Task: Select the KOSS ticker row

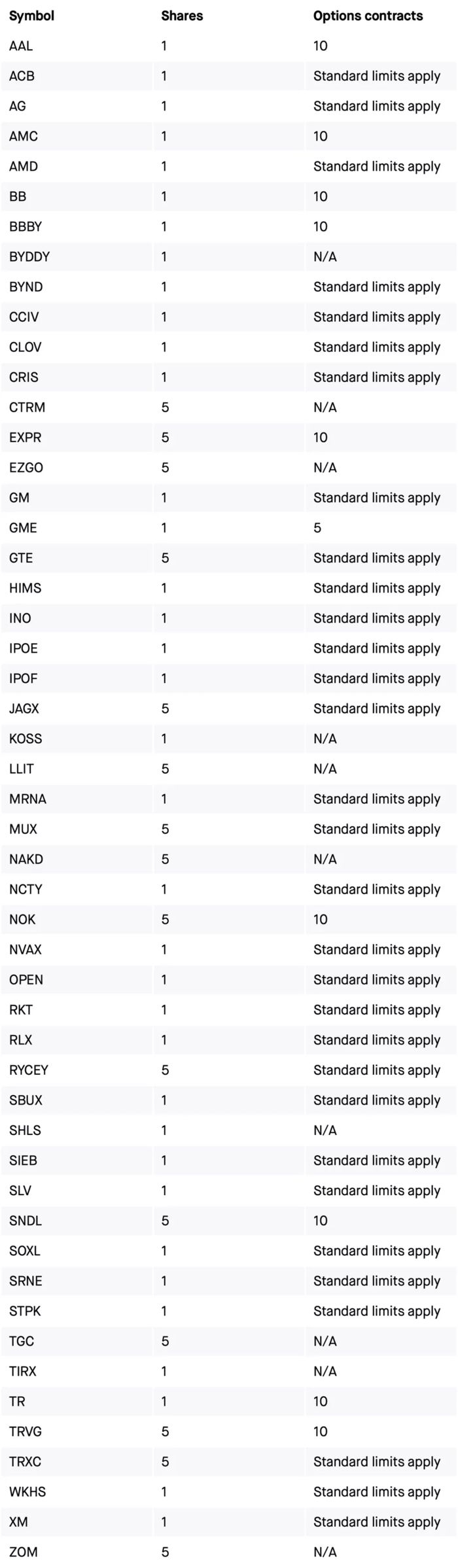Action: (x=229, y=739)
